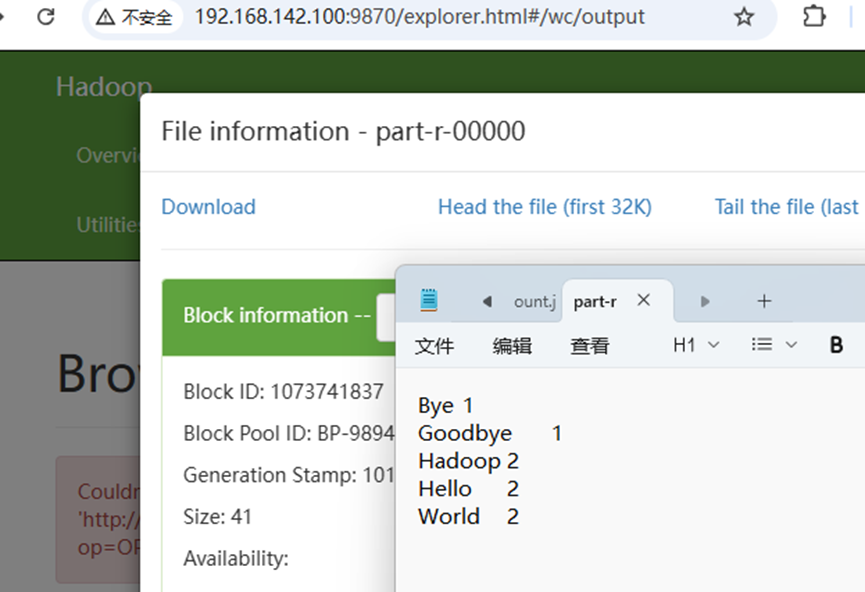This screenshot has height=592, width=865.
Task: Bookmark the page with the star icon
Action: (742, 17)
